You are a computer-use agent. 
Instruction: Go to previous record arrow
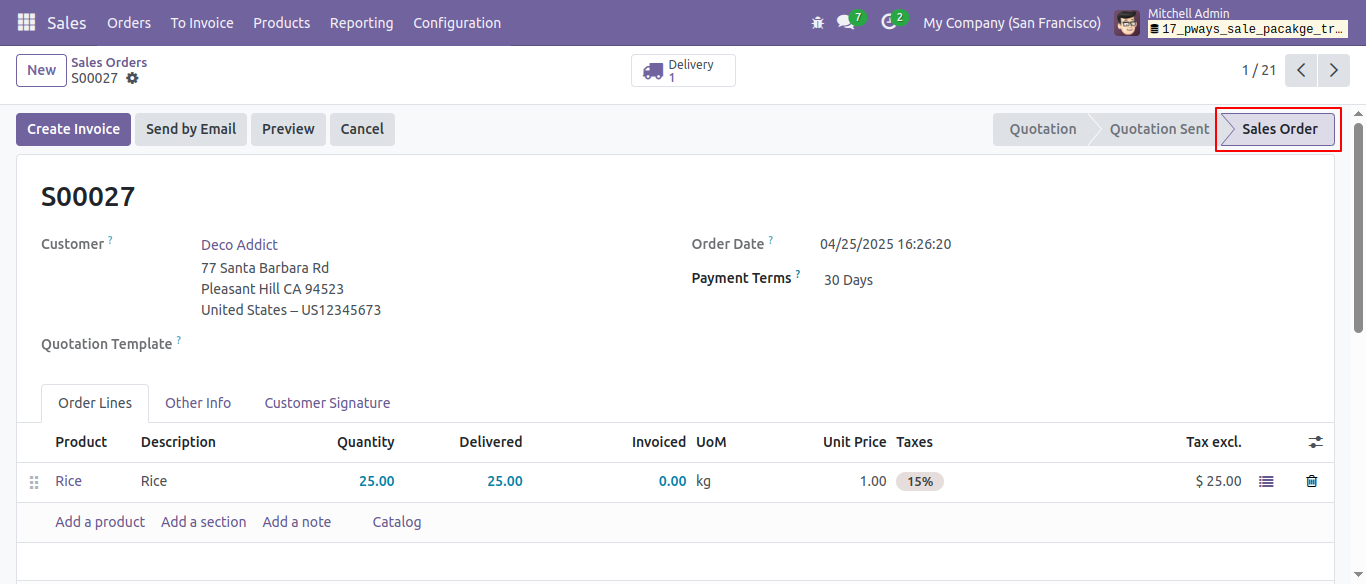pos(1301,70)
